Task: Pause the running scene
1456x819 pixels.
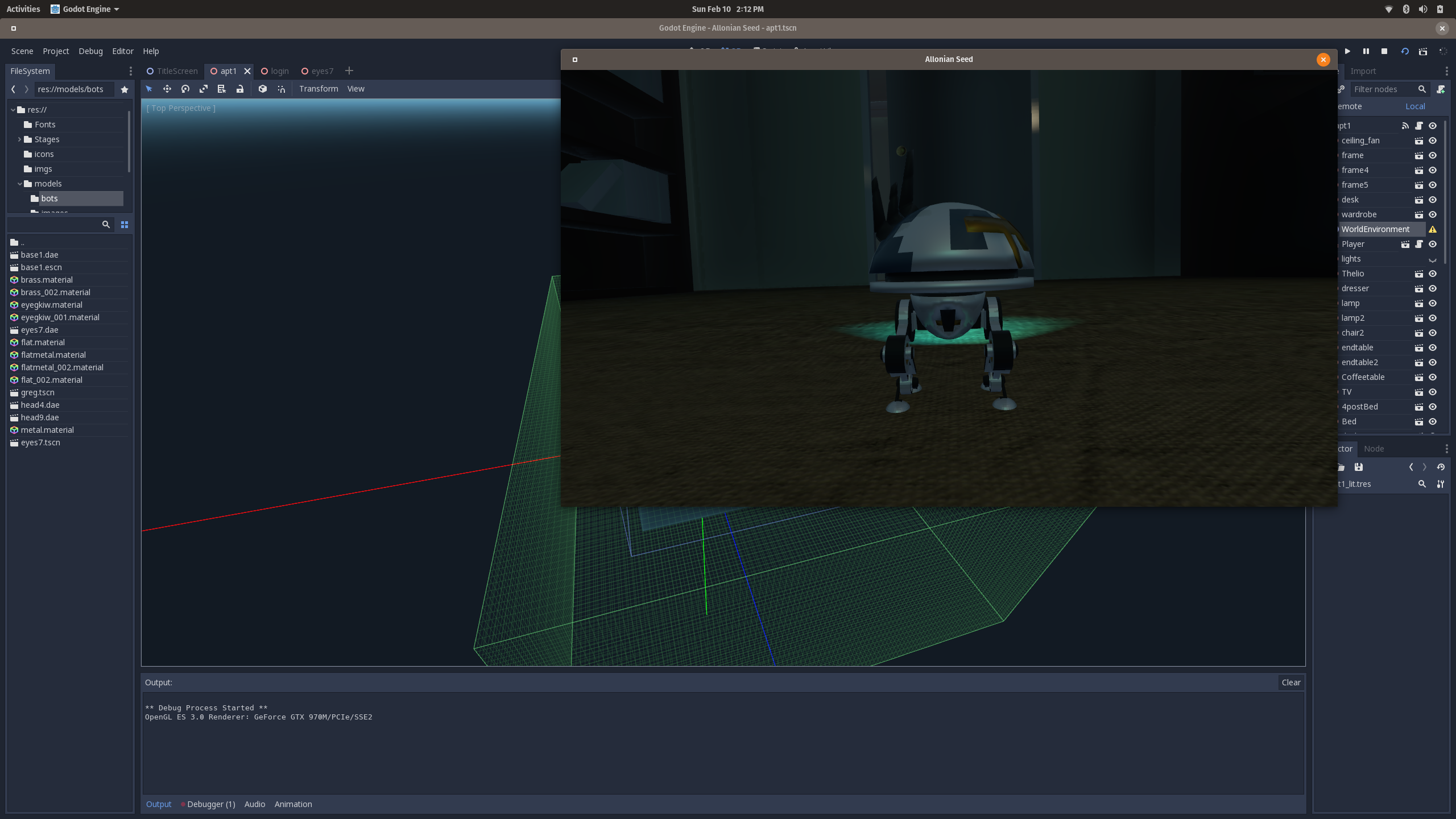Action: 1366,51
